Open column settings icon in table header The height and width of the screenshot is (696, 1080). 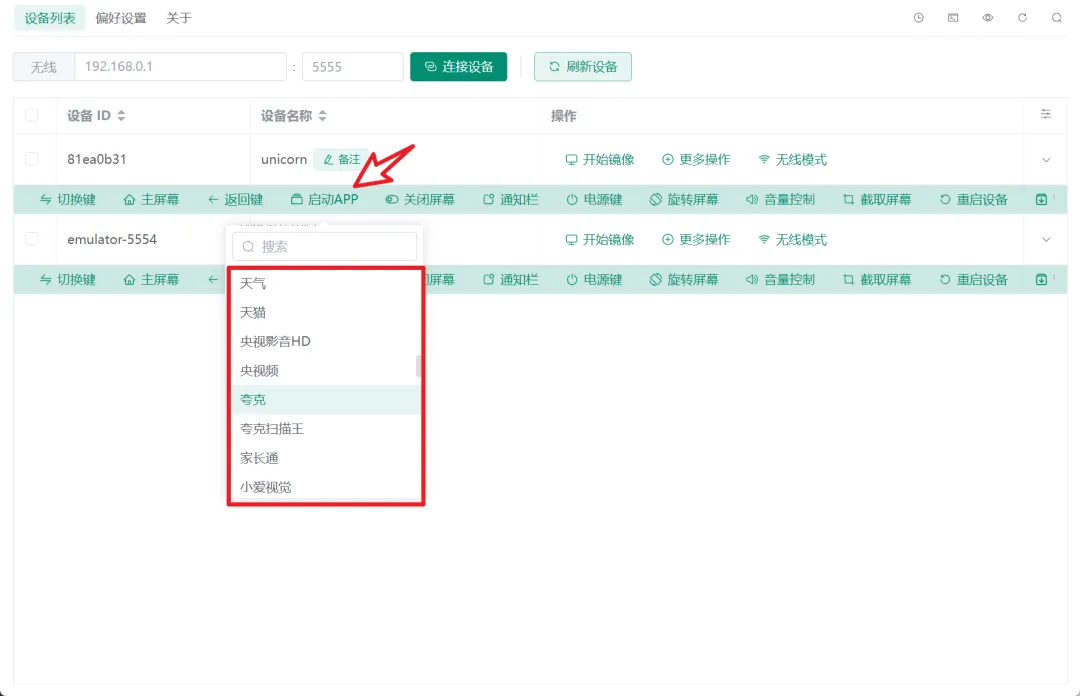1046,115
